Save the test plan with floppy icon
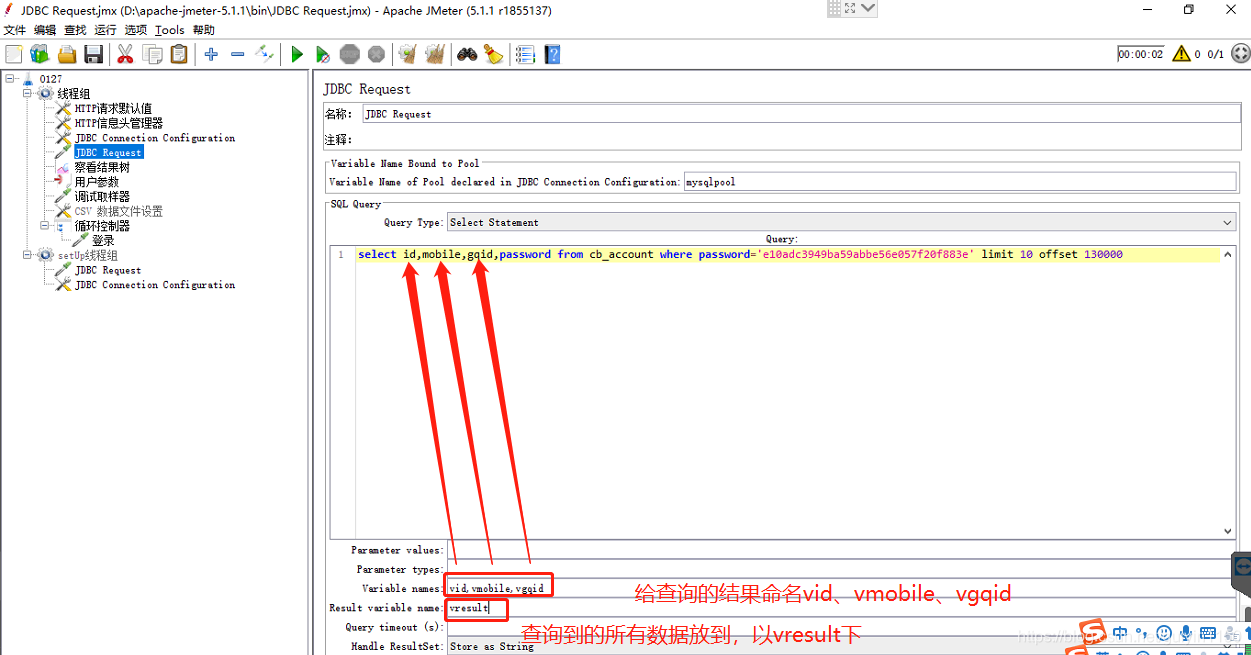The image size is (1251, 655). pyautogui.click(x=94, y=54)
